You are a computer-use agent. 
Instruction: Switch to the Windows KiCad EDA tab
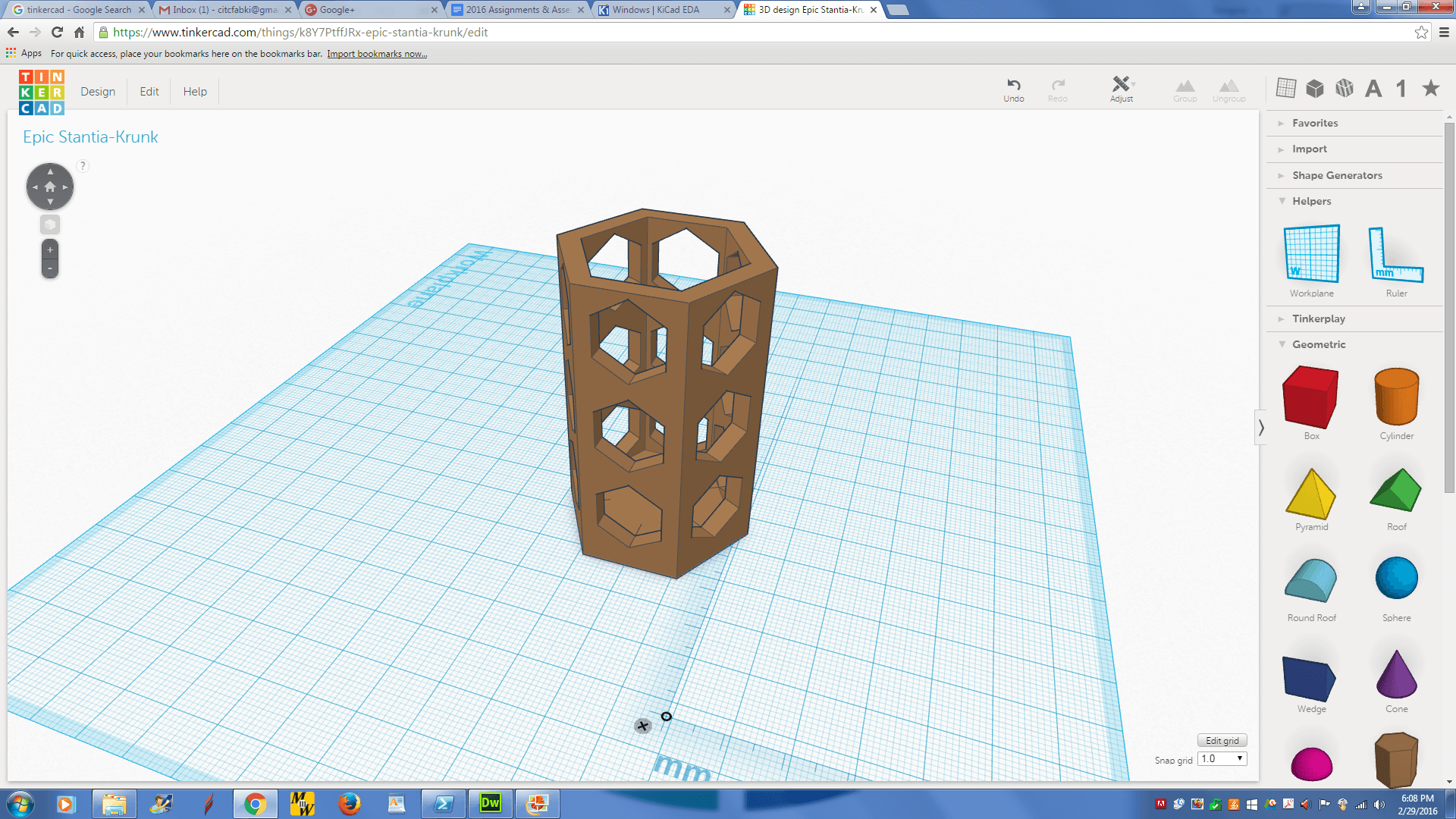point(664,10)
